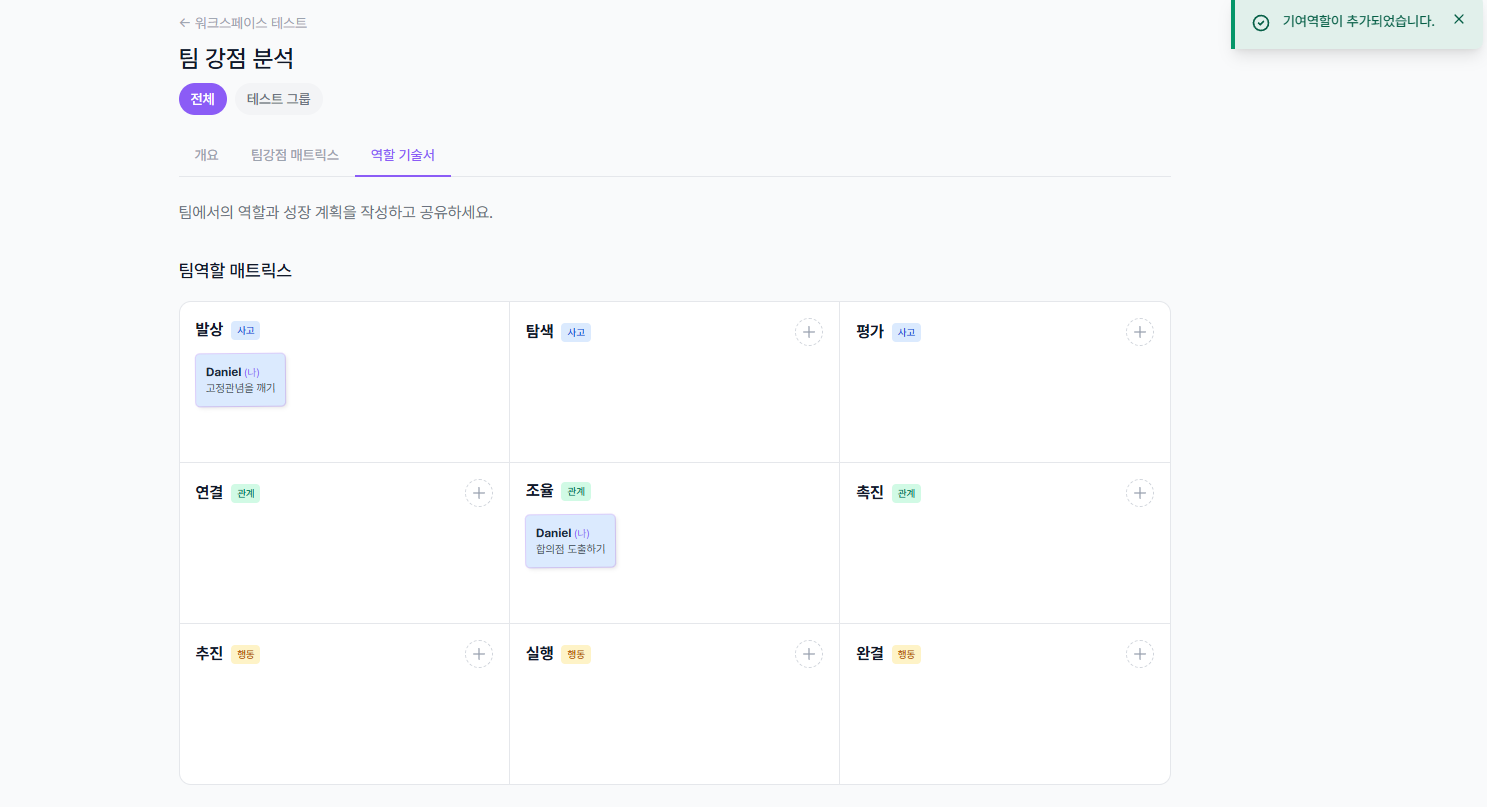Click the back arrow icon

coord(184,22)
